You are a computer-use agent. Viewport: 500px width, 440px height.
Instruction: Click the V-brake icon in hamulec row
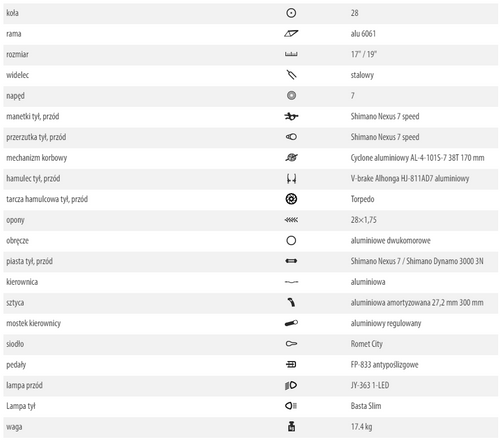click(291, 179)
